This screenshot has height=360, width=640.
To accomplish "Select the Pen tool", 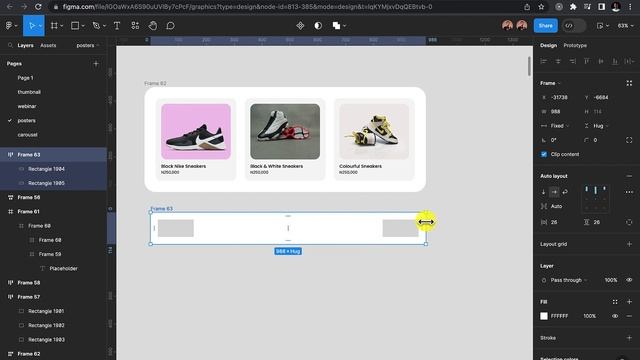I will pos(96,26).
